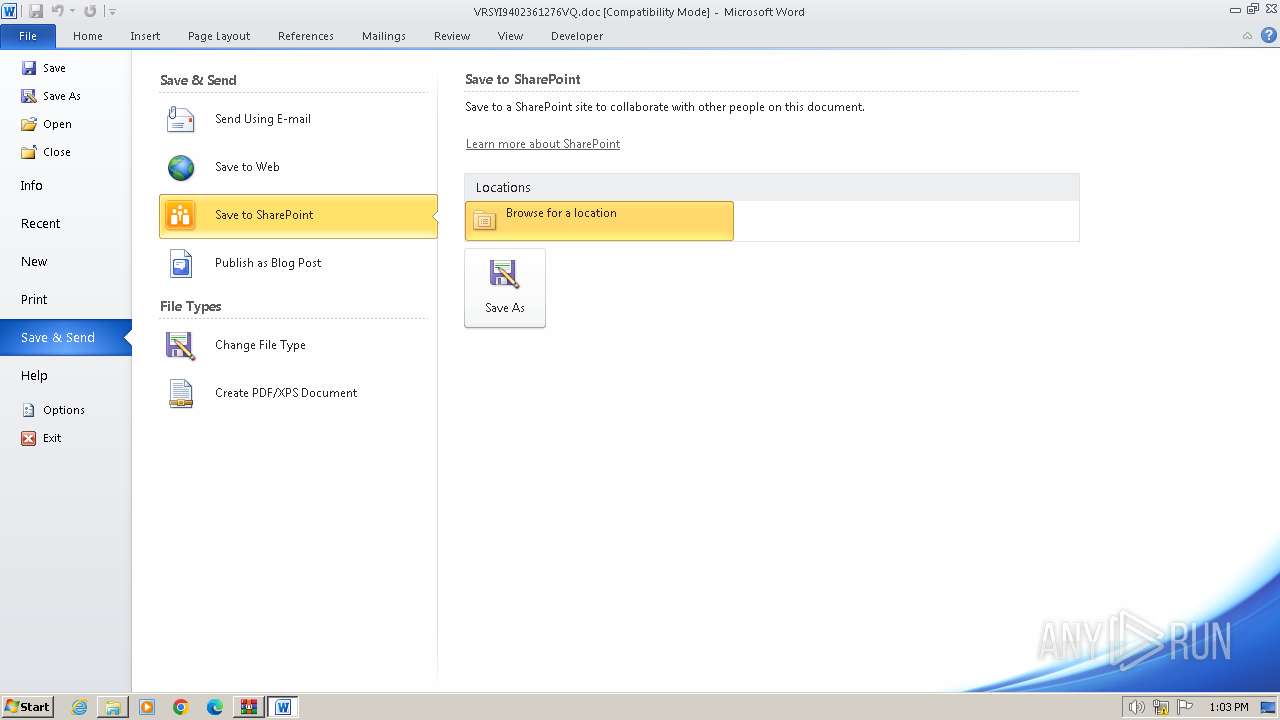Choose Create PDF/XPS Document option
Viewport: 1280px width, 720px height.
click(298, 393)
